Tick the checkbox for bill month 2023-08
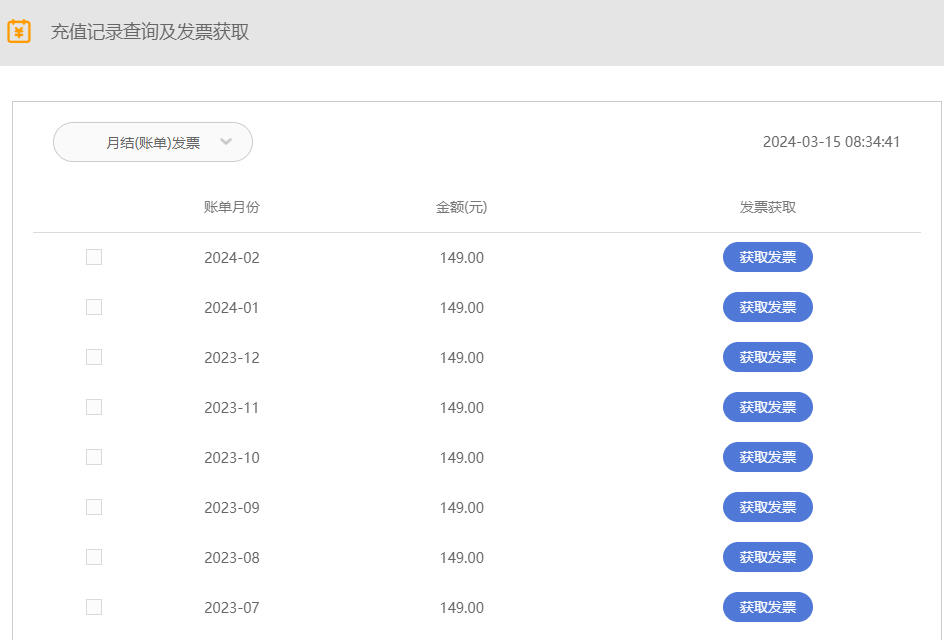 pos(94,557)
